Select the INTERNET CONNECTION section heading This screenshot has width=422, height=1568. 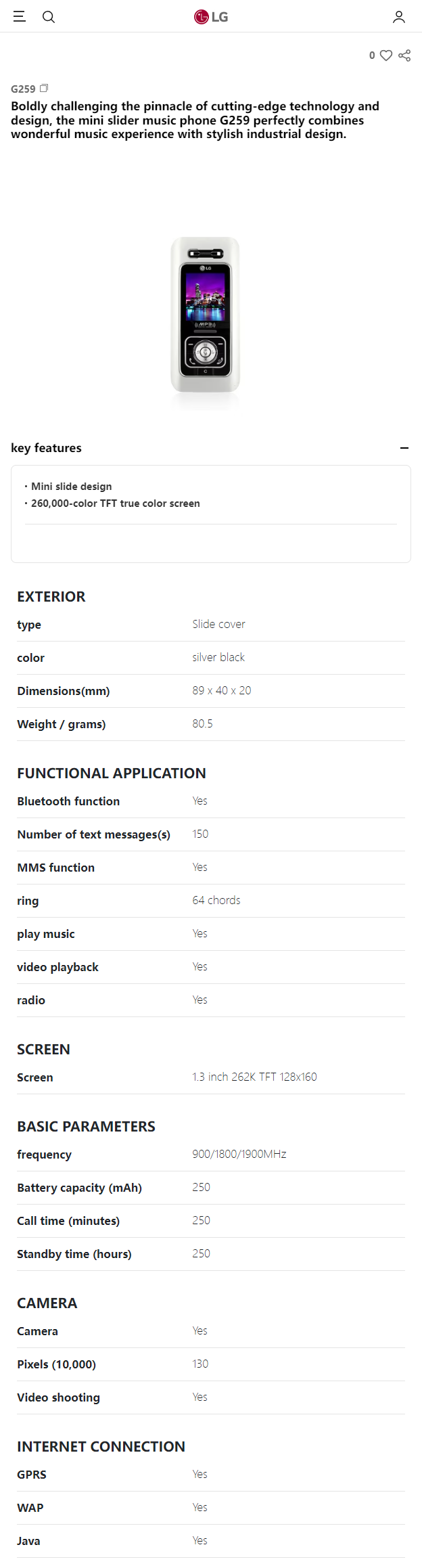pos(101,1446)
